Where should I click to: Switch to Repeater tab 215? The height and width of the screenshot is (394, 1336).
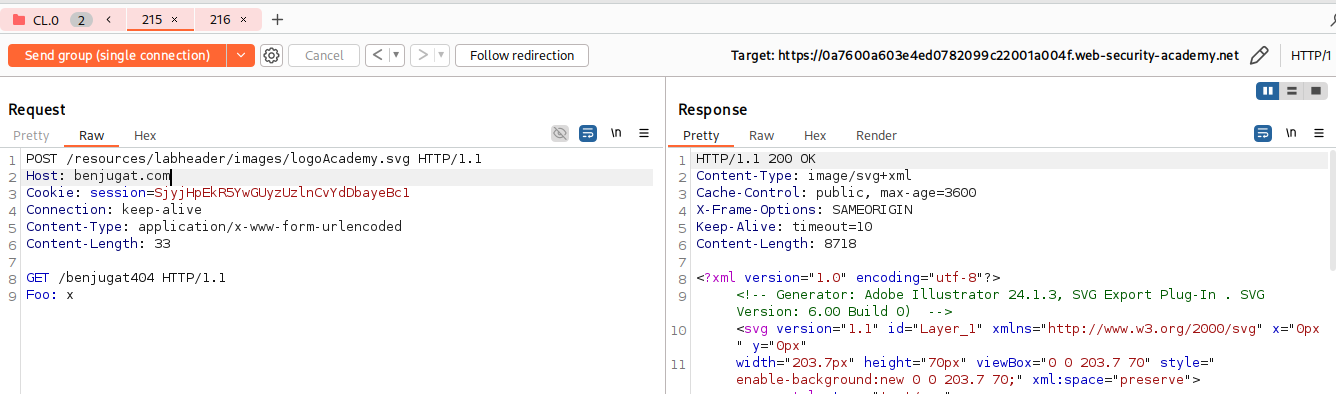pyautogui.click(x=152, y=19)
